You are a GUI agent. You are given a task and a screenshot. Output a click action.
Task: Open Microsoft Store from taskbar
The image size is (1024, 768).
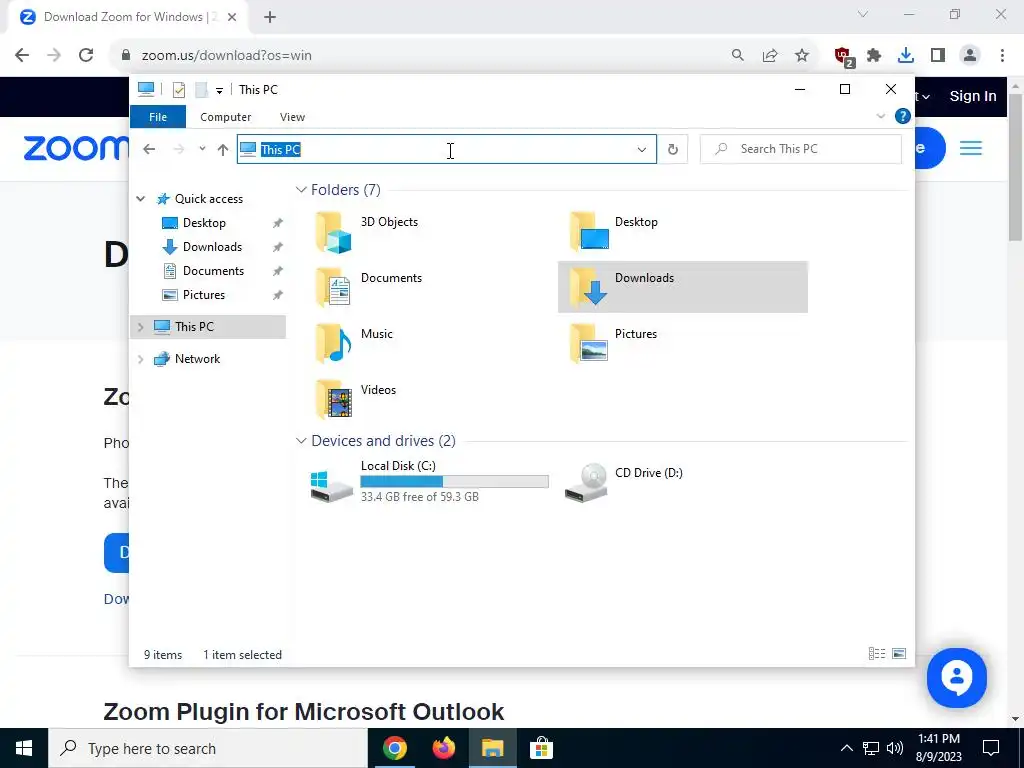[541, 748]
